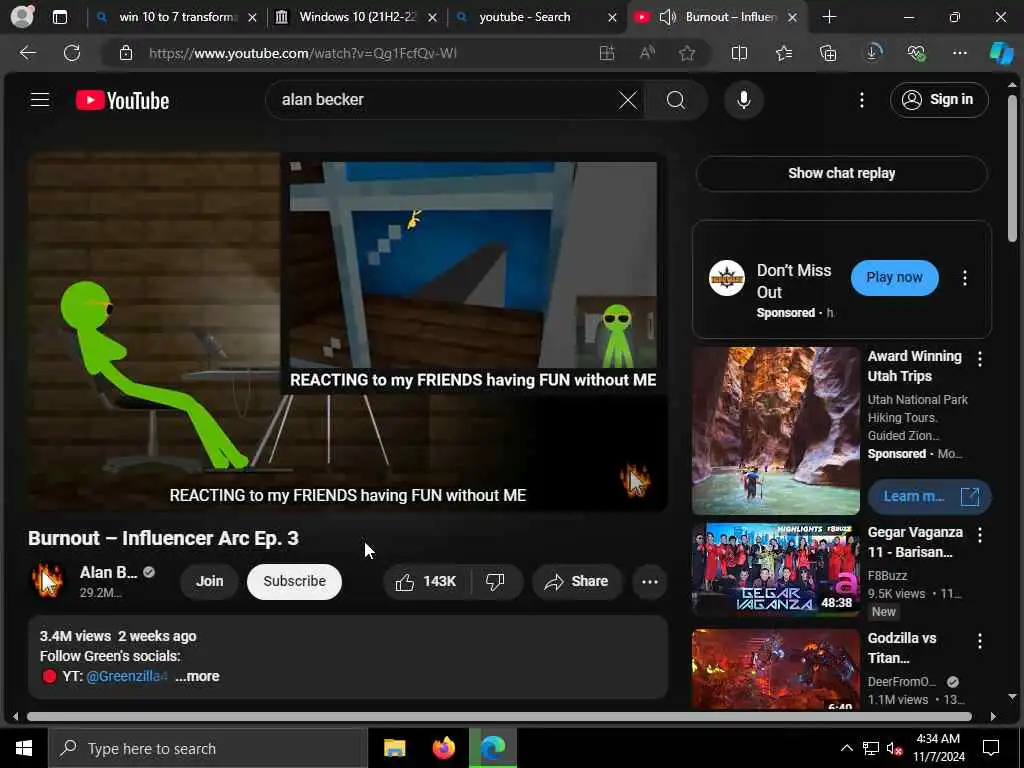Image resolution: width=1024 pixels, height=768 pixels.
Task: Share the video
Action: (577, 581)
